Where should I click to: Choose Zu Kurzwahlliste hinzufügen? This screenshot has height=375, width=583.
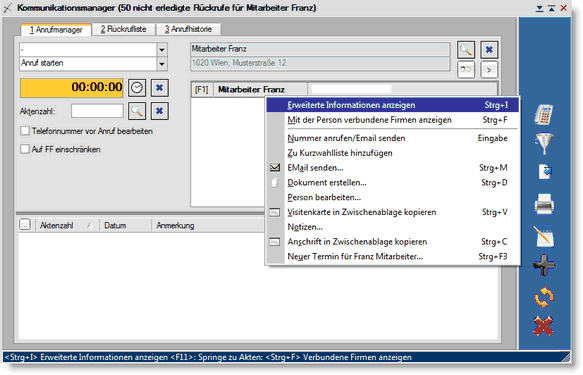pyautogui.click(x=393, y=153)
